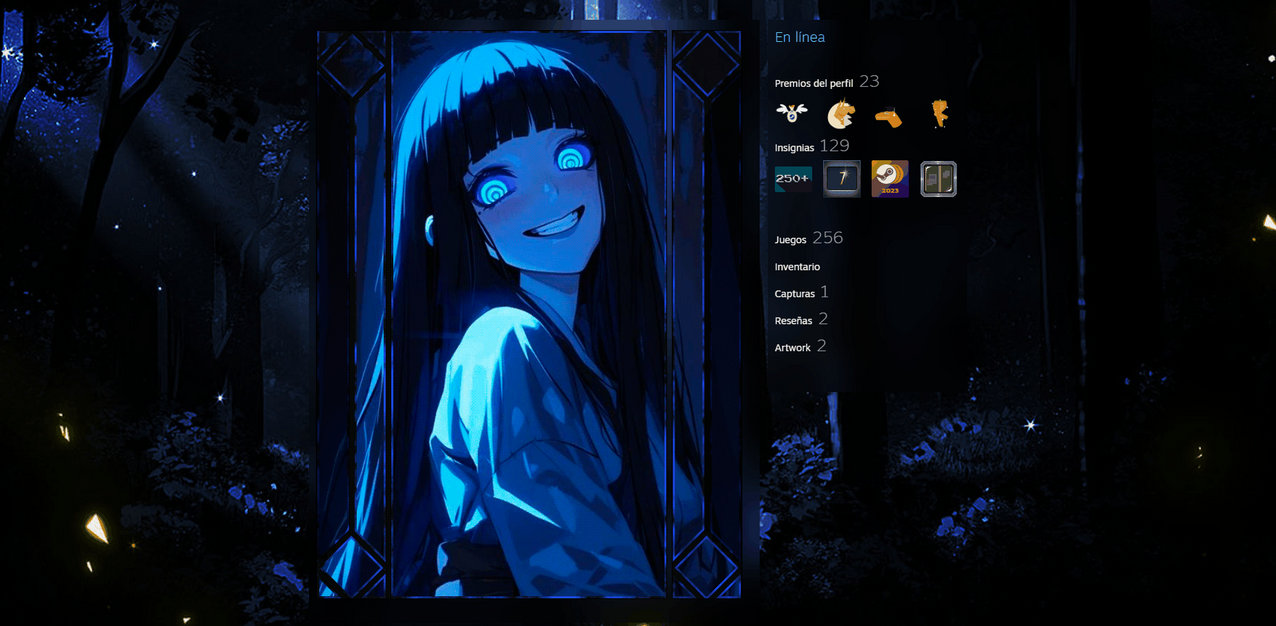Open the Juegos games list
This screenshot has height=626, width=1276.
pos(790,240)
